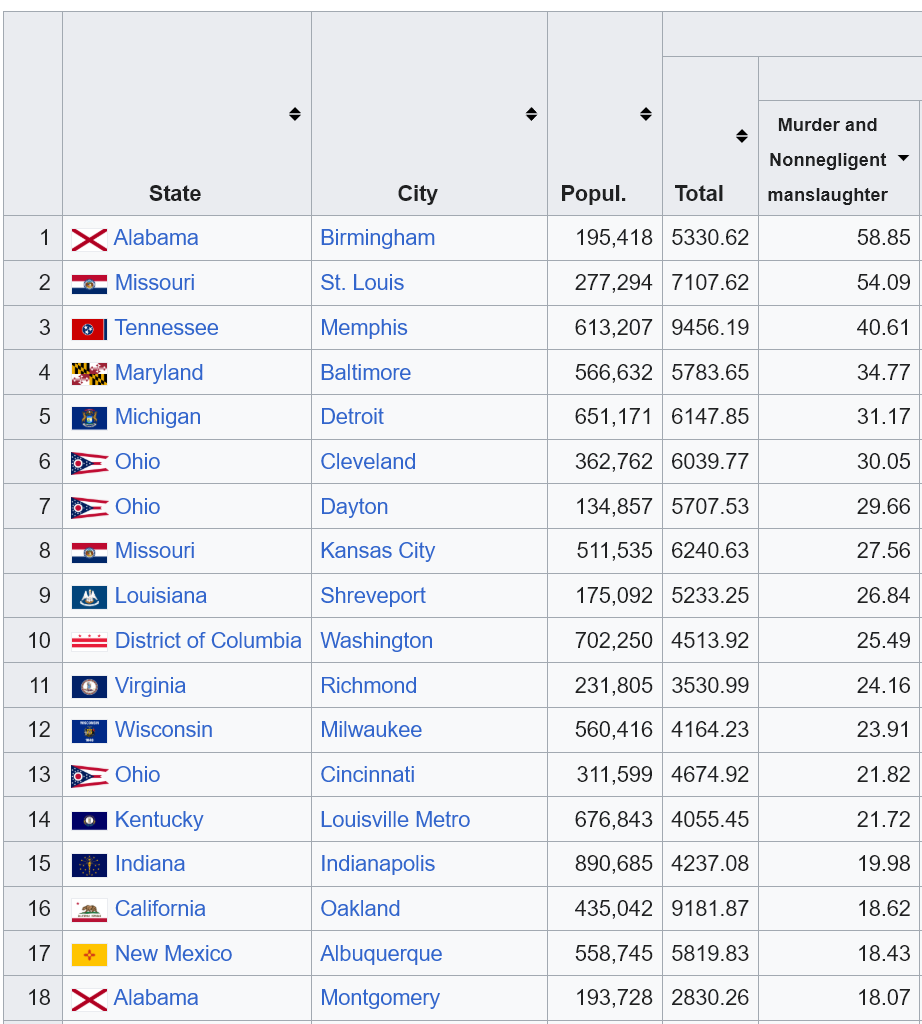Viewport: 922px width, 1024px height.
Task: Click Maryland flag icon
Action: [x=89, y=374]
